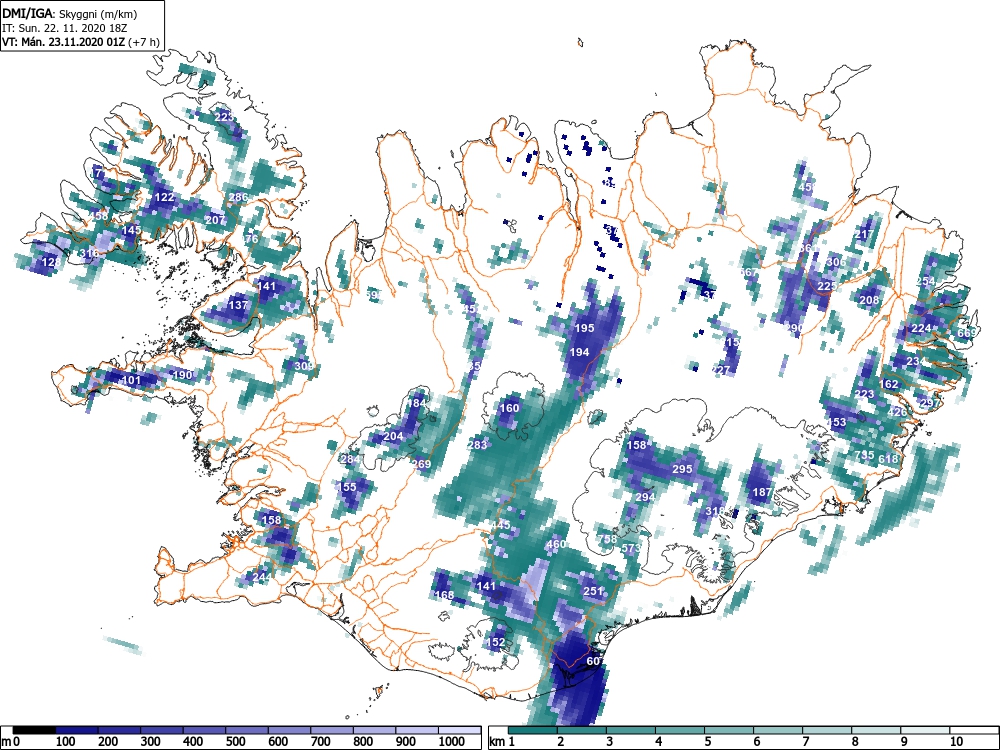The width and height of the screenshot is (1000, 750).
Task: Click the visibility value 244 on the map
Action: tap(262, 577)
